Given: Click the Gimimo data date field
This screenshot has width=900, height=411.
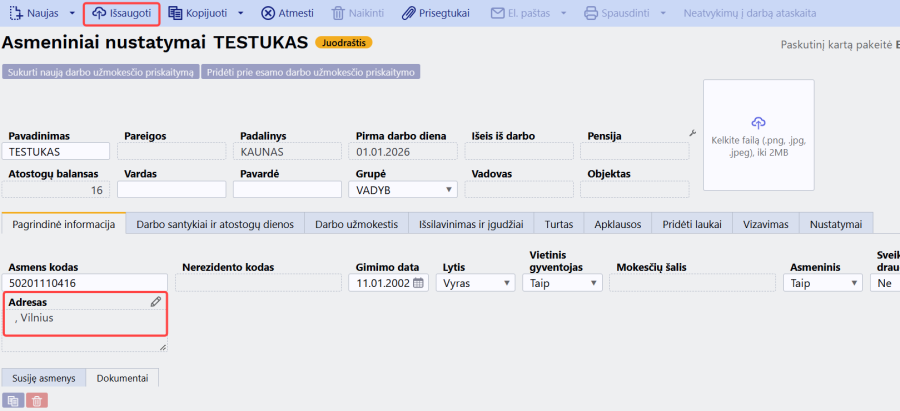Looking at the screenshot, I should click(x=389, y=283).
